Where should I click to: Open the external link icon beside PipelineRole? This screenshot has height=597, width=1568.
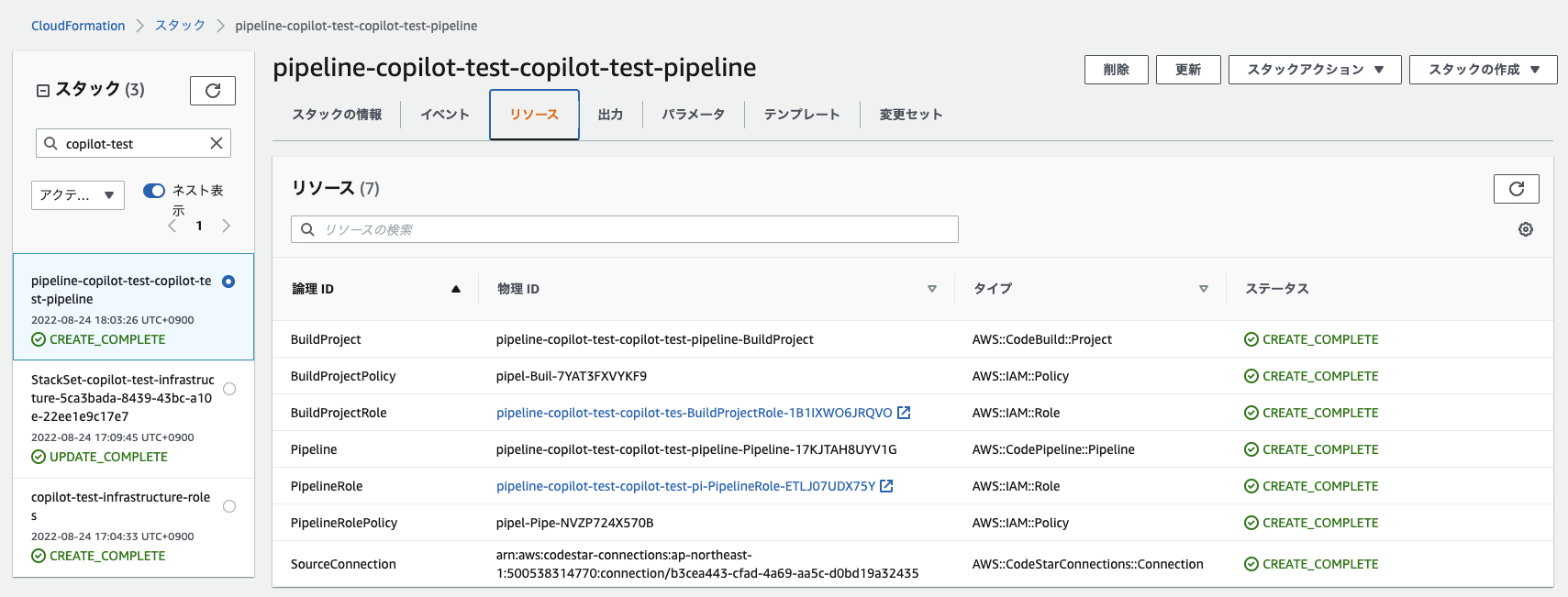(x=886, y=486)
